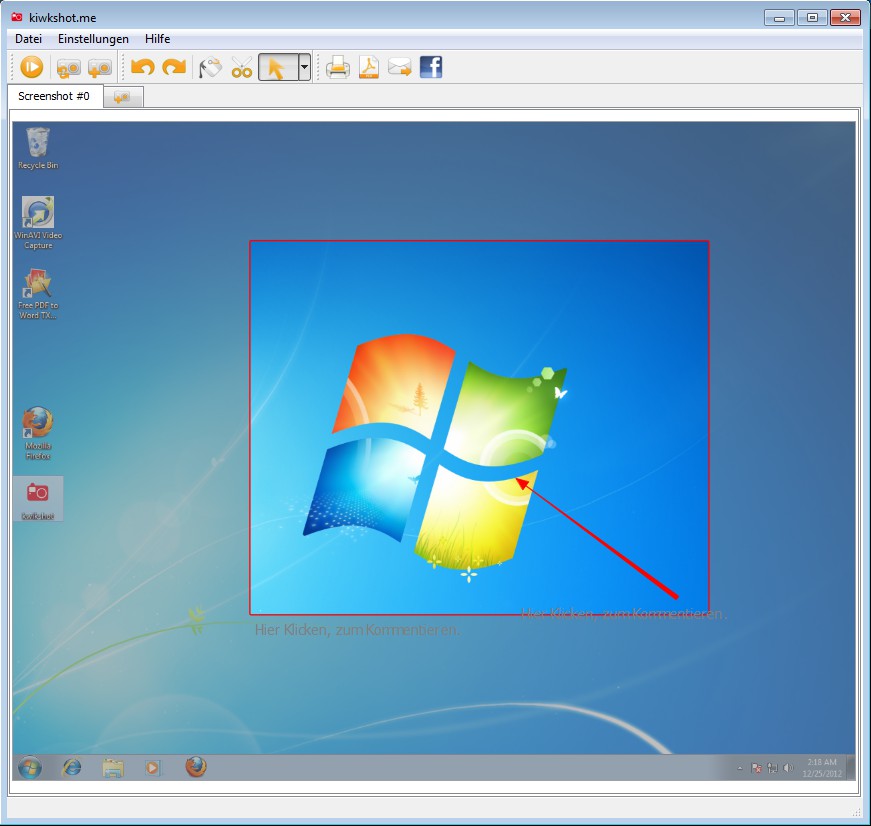Select the arrow pointer tool
The width and height of the screenshot is (871, 826).
point(278,67)
